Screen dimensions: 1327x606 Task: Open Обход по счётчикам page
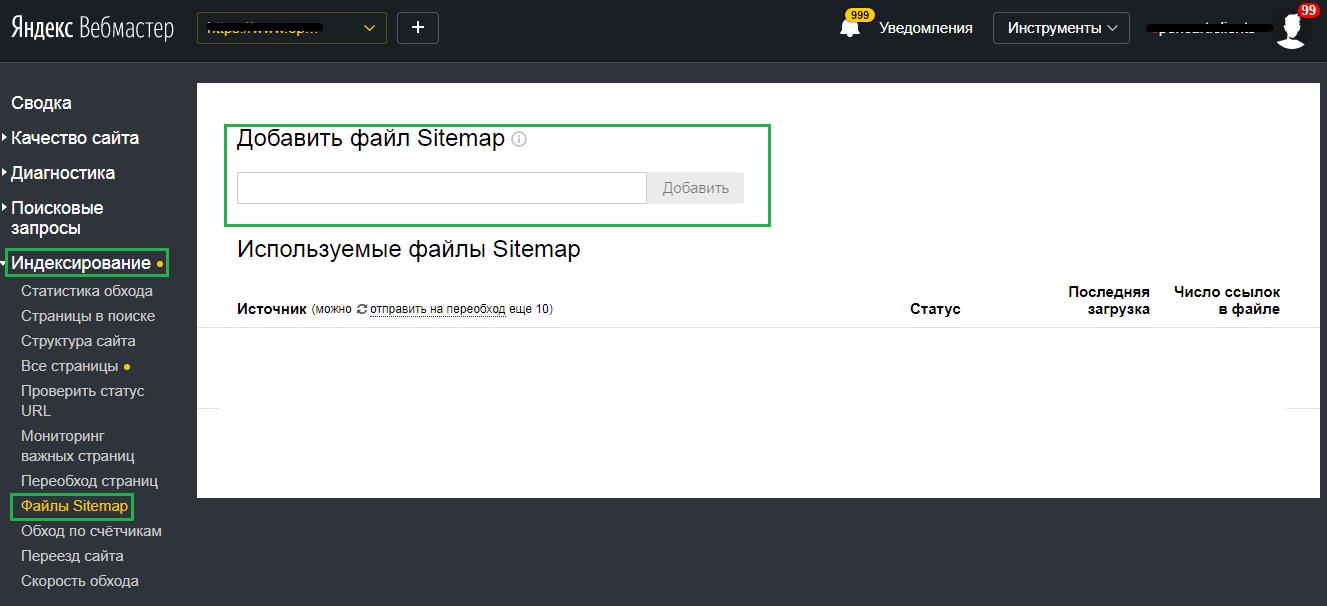tap(91, 531)
